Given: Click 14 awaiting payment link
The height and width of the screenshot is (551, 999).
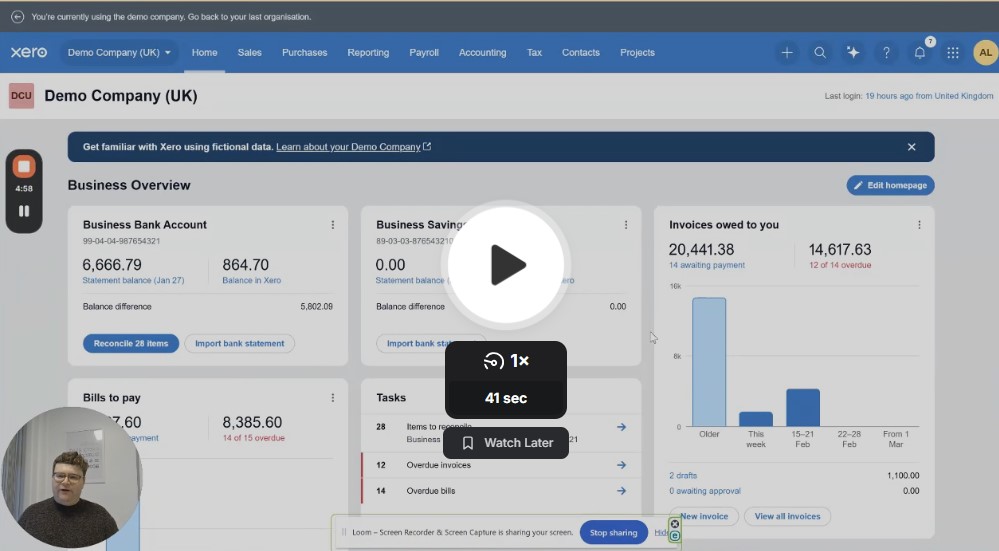Looking at the screenshot, I should pos(707,265).
